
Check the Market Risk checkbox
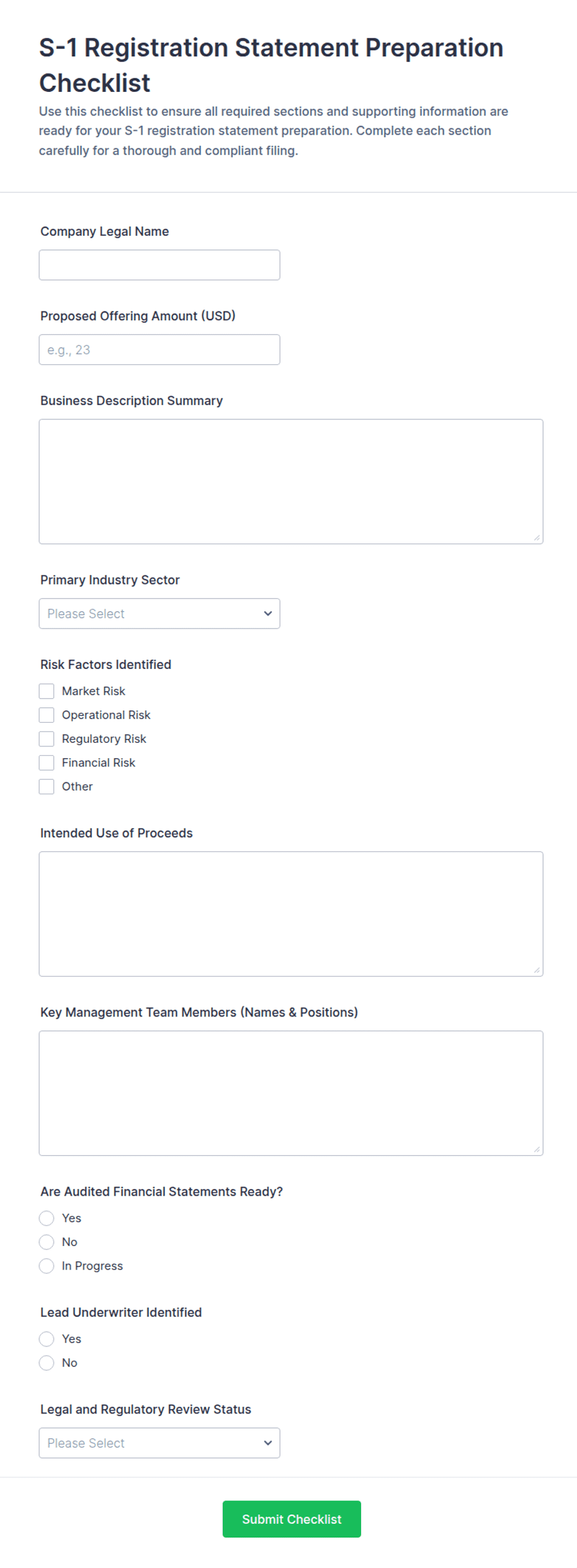(47, 691)
